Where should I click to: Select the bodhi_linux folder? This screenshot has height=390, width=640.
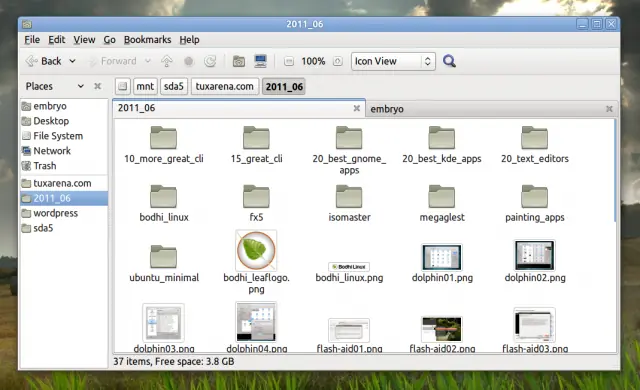pos(164,203)
